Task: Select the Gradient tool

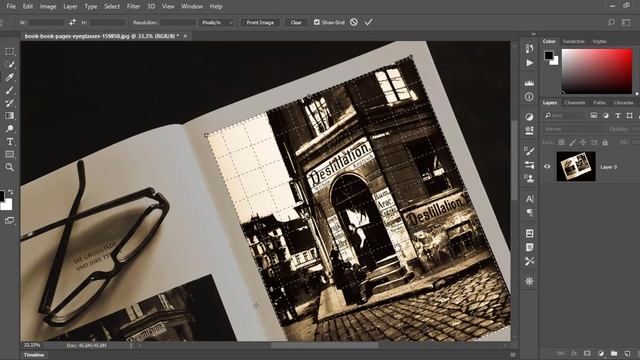Action: click(x=9, y=116)
